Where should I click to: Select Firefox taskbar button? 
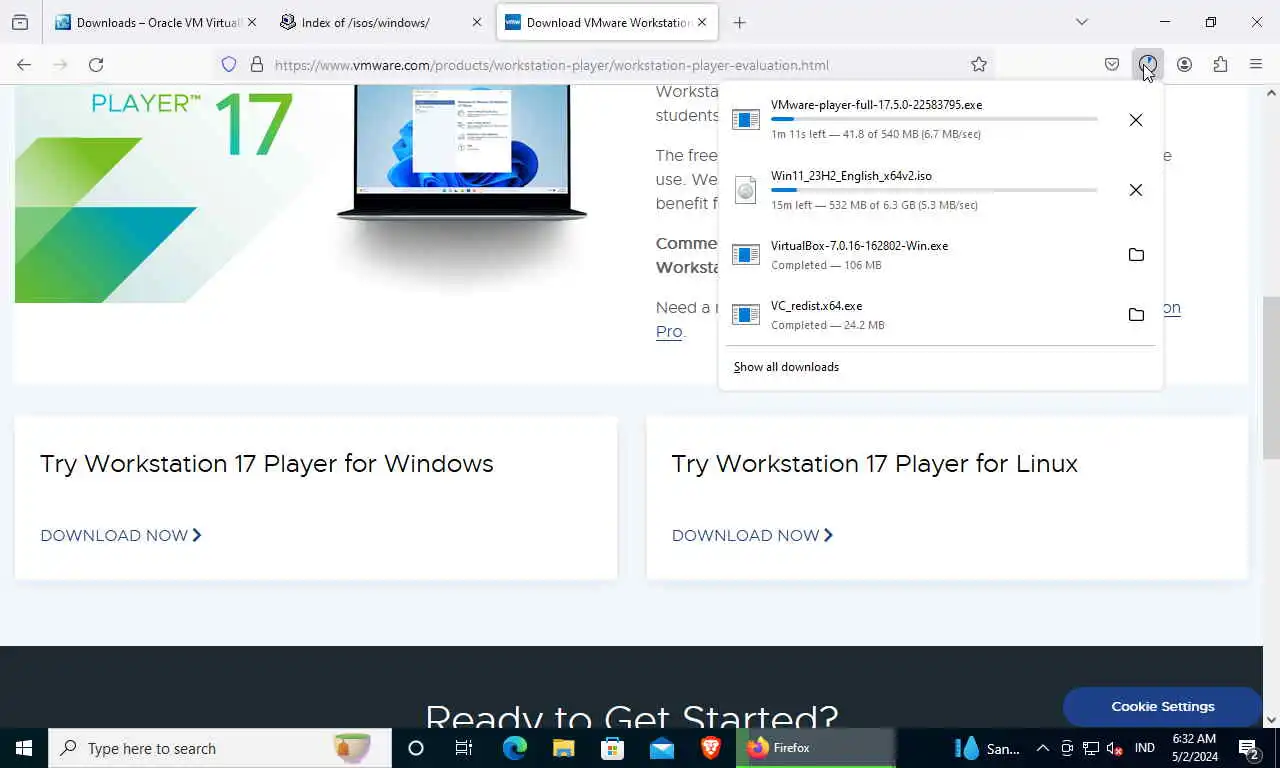tap(816, 748)
